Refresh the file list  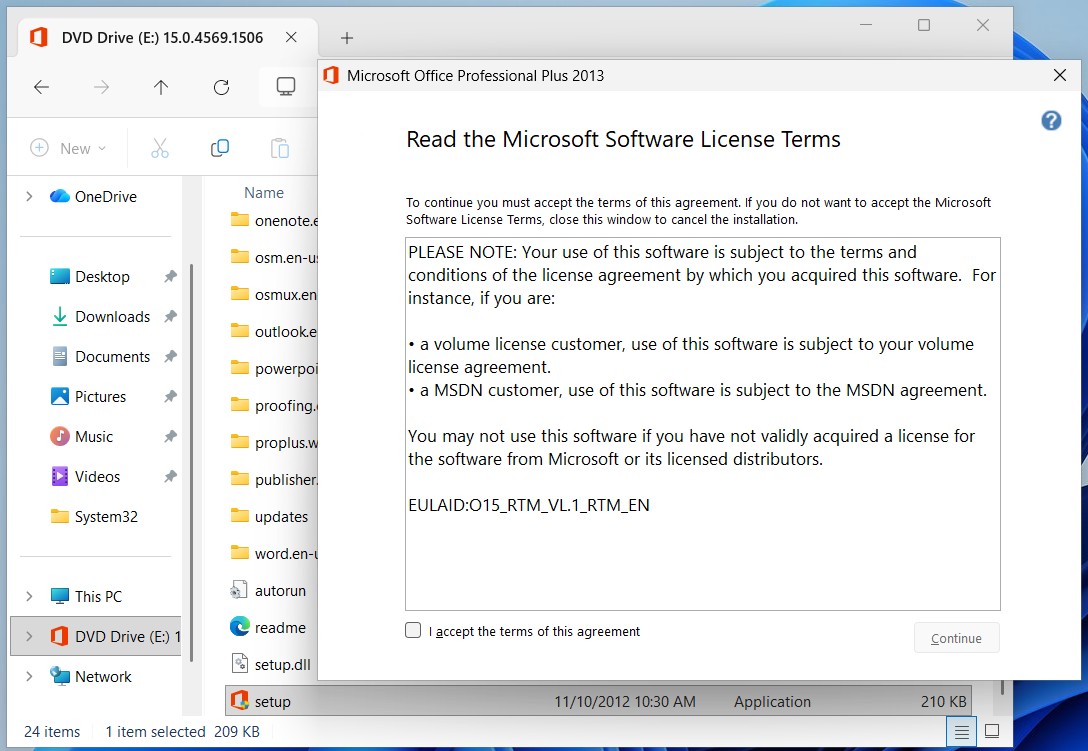pyautogui.click(x=221, y=87)
